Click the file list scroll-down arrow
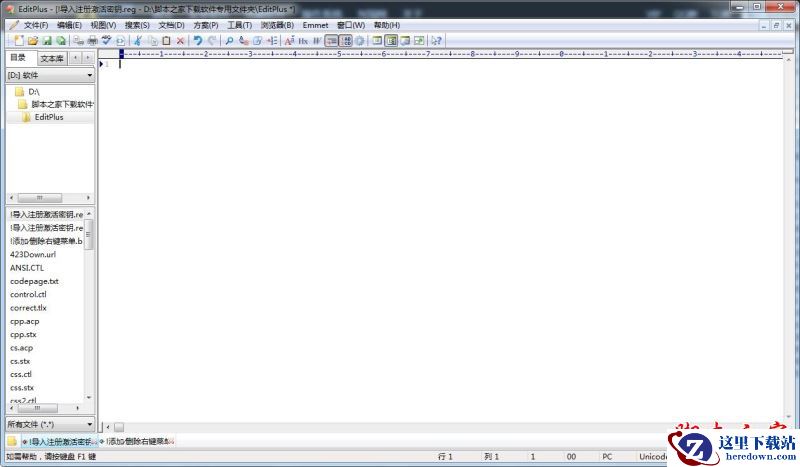800x467 pixels. (x=89, y=397)
